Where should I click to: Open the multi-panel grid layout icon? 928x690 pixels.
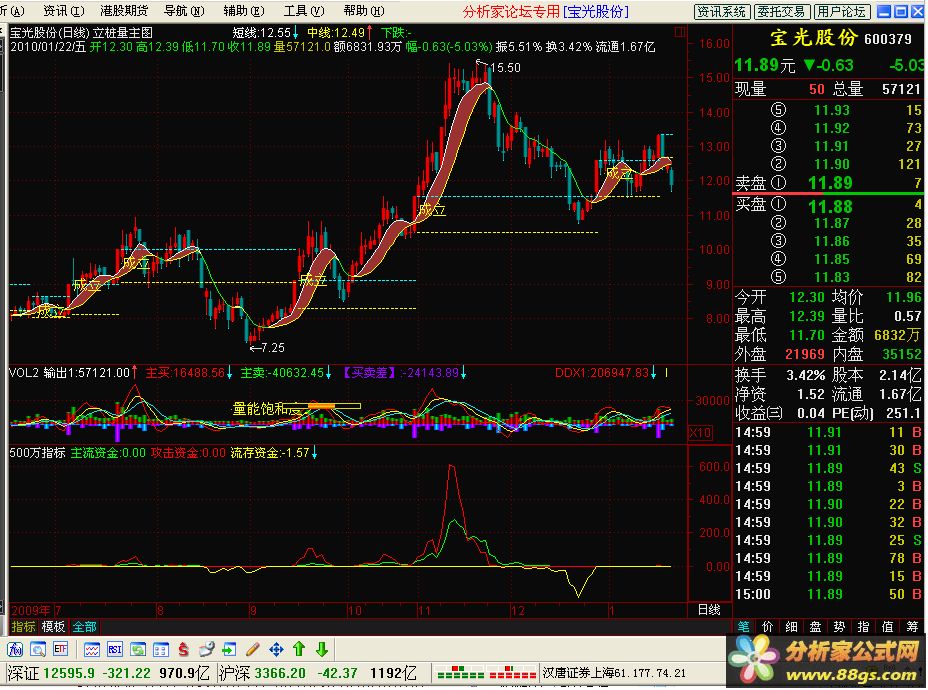coord(161,651)
